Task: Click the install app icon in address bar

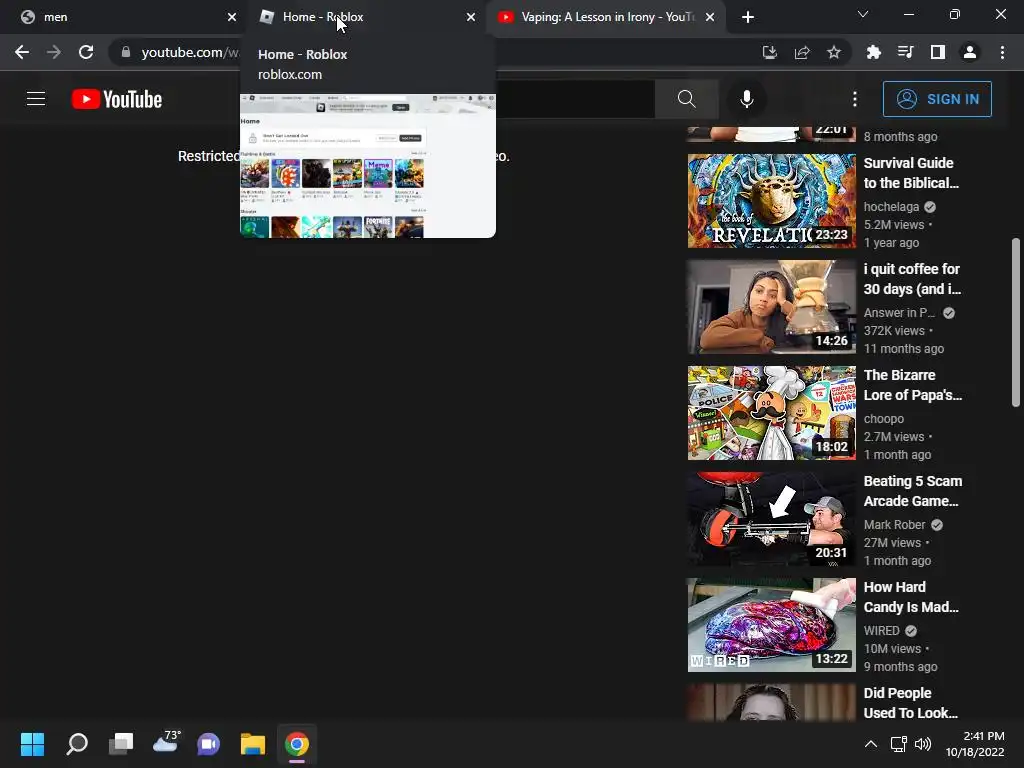Action: [770, 52]
